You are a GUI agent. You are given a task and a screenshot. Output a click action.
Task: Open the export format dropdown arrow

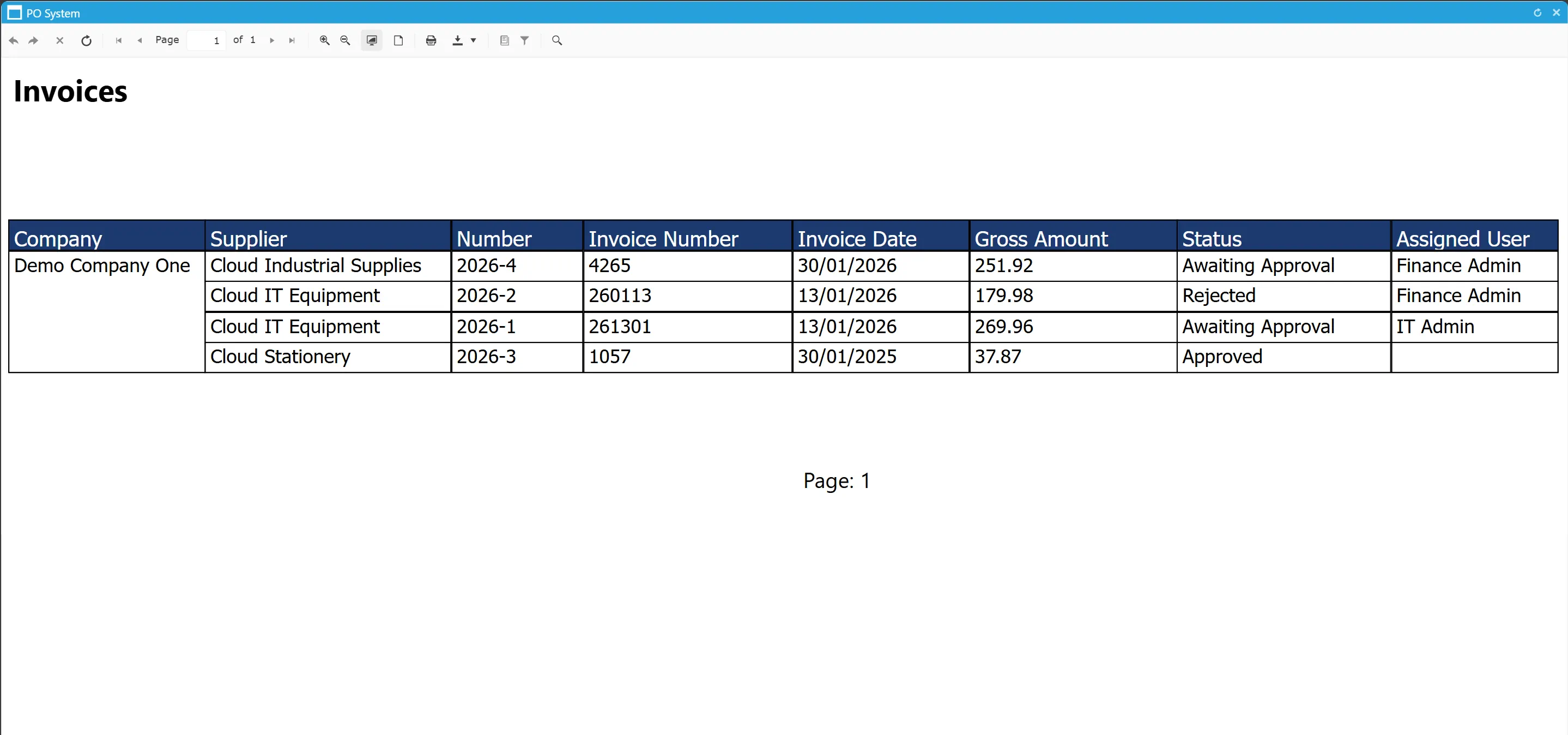pyautogui.click(x=474, y=40)
